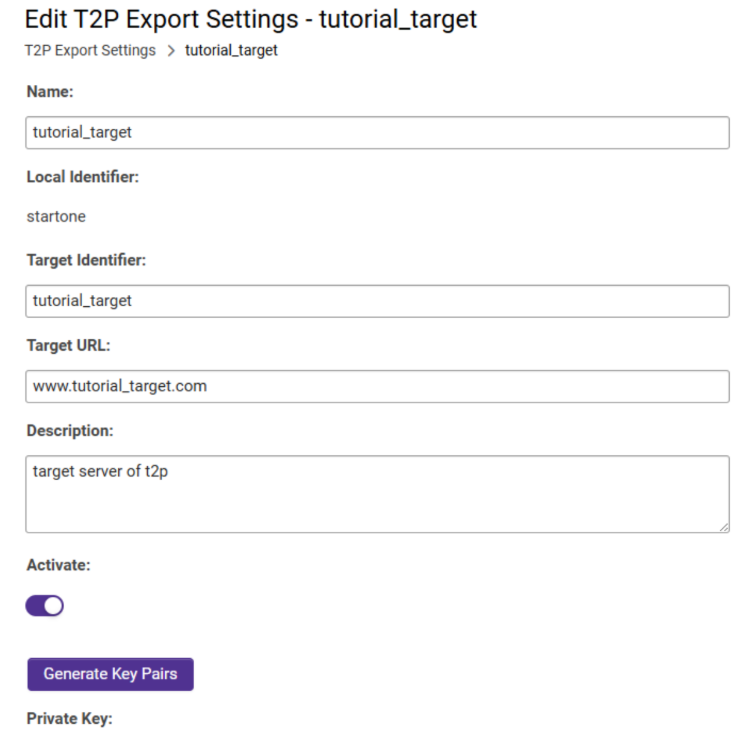Viewport: 753px width, 750px height.
Task: Click the text 'target server of t2p'
Action: 100,471
